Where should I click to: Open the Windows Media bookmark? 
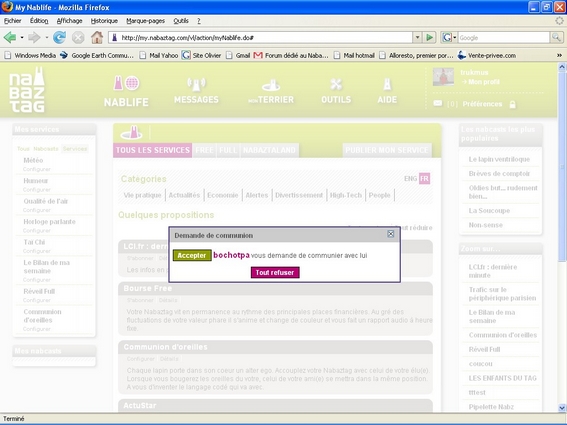30,55
